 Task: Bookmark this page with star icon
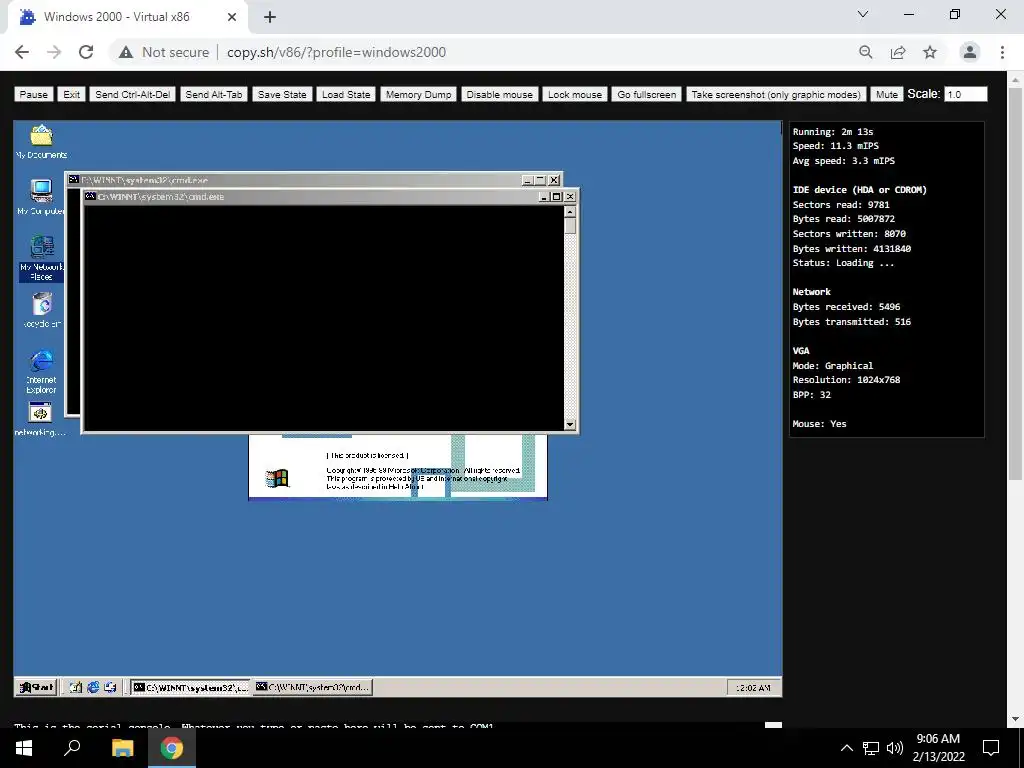tap(930, 52)
